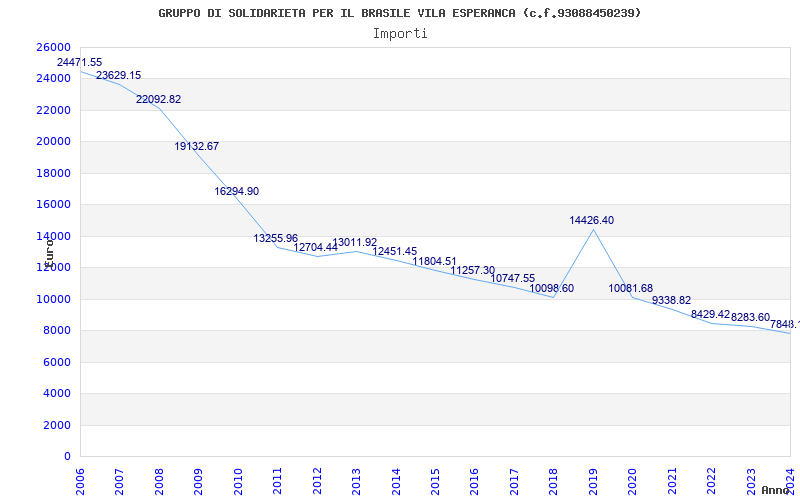Click the data label 10098.60
Screen dimensions: 800x500
pyautogui.click(x=552, y=289)
